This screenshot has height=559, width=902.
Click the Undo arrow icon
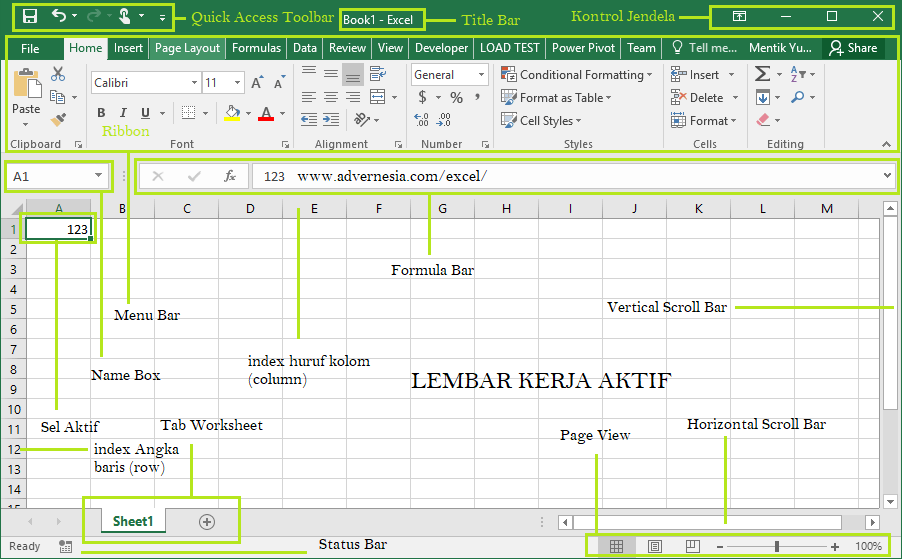coord(59,16)
